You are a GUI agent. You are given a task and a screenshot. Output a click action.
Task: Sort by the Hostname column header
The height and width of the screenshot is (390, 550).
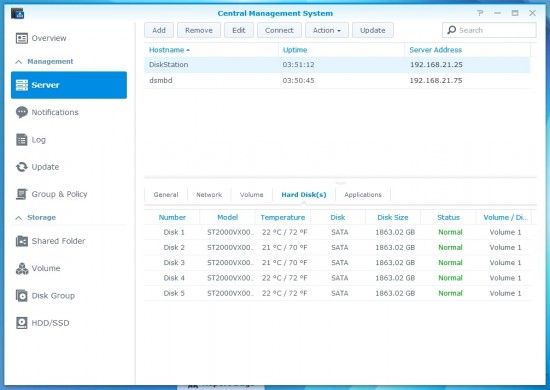click(x=211, y=50)
